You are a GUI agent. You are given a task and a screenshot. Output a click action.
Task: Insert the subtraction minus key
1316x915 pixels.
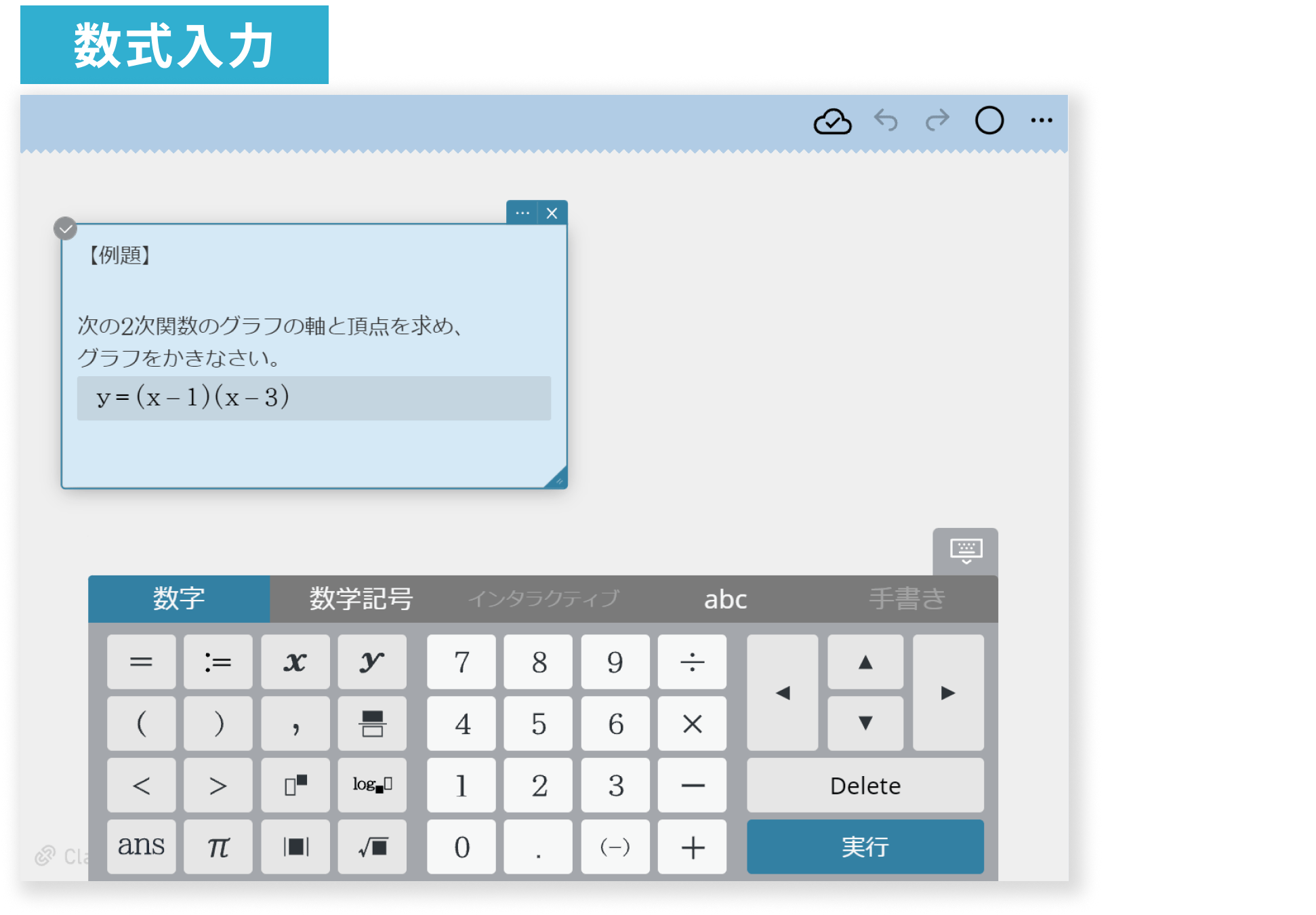(692, 786)
